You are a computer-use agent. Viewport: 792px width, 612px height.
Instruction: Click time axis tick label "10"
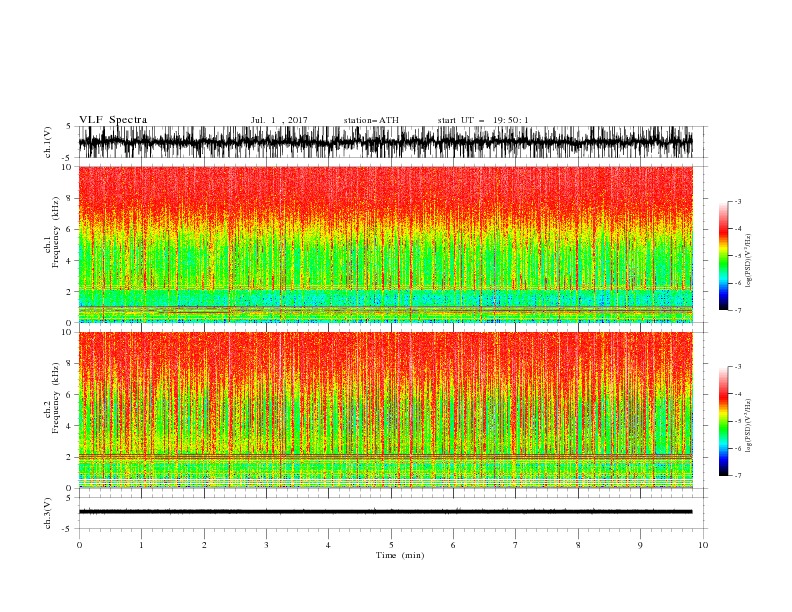click(703, 545)
